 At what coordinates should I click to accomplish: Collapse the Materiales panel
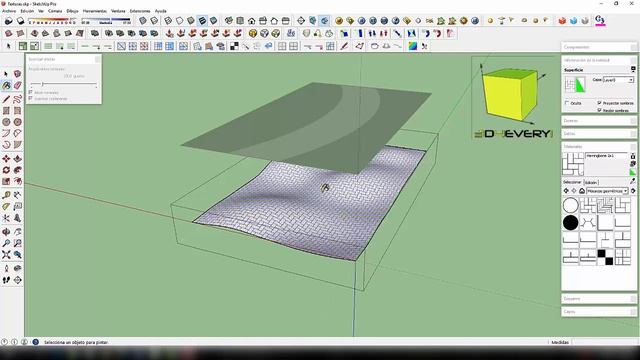tap(599, 146)
